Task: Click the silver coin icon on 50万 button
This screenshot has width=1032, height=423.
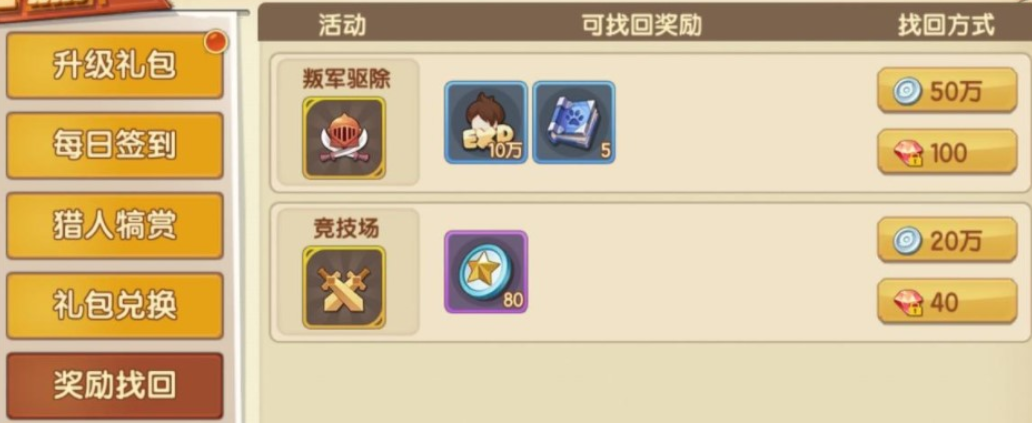Action: point(908,92)
